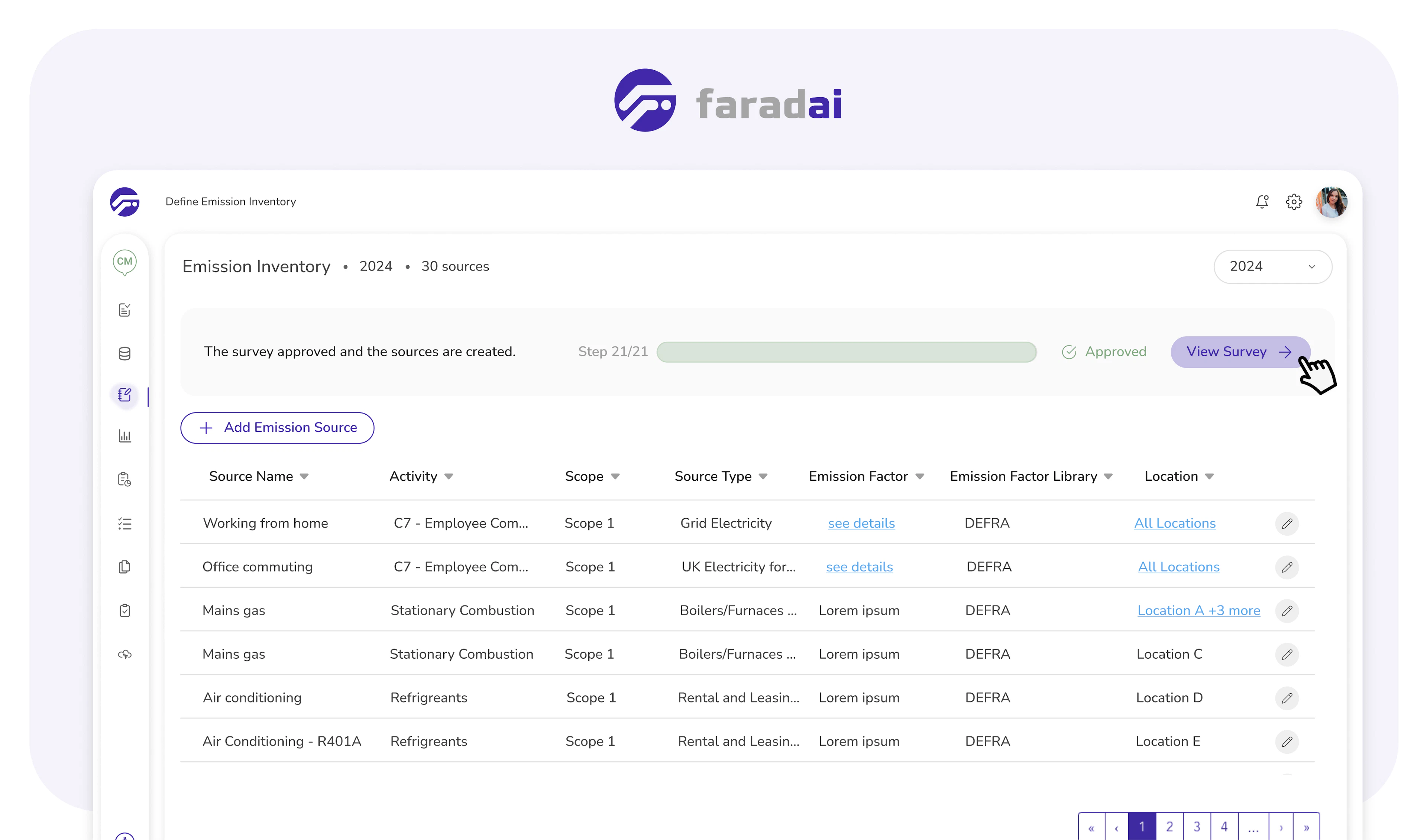Click Add Emission Source button
This screenshot has width=1427, height=840.
coord(277,428)
